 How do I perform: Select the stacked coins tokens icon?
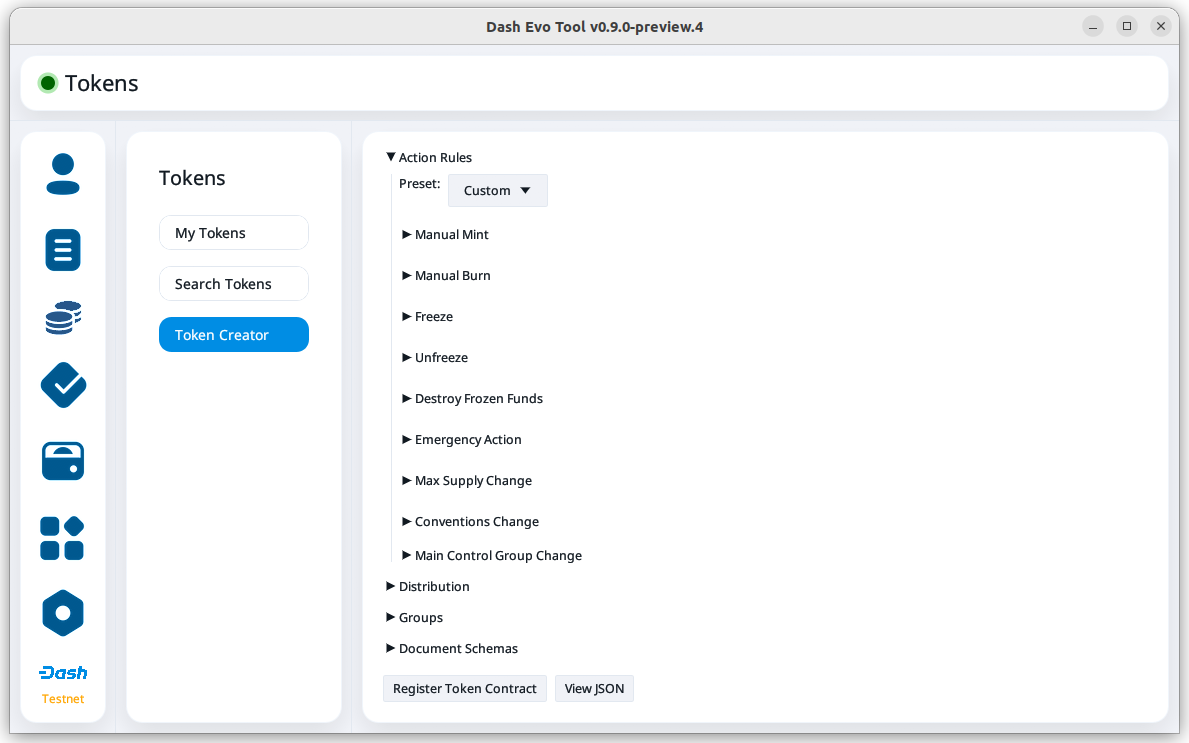coord(63,318)
